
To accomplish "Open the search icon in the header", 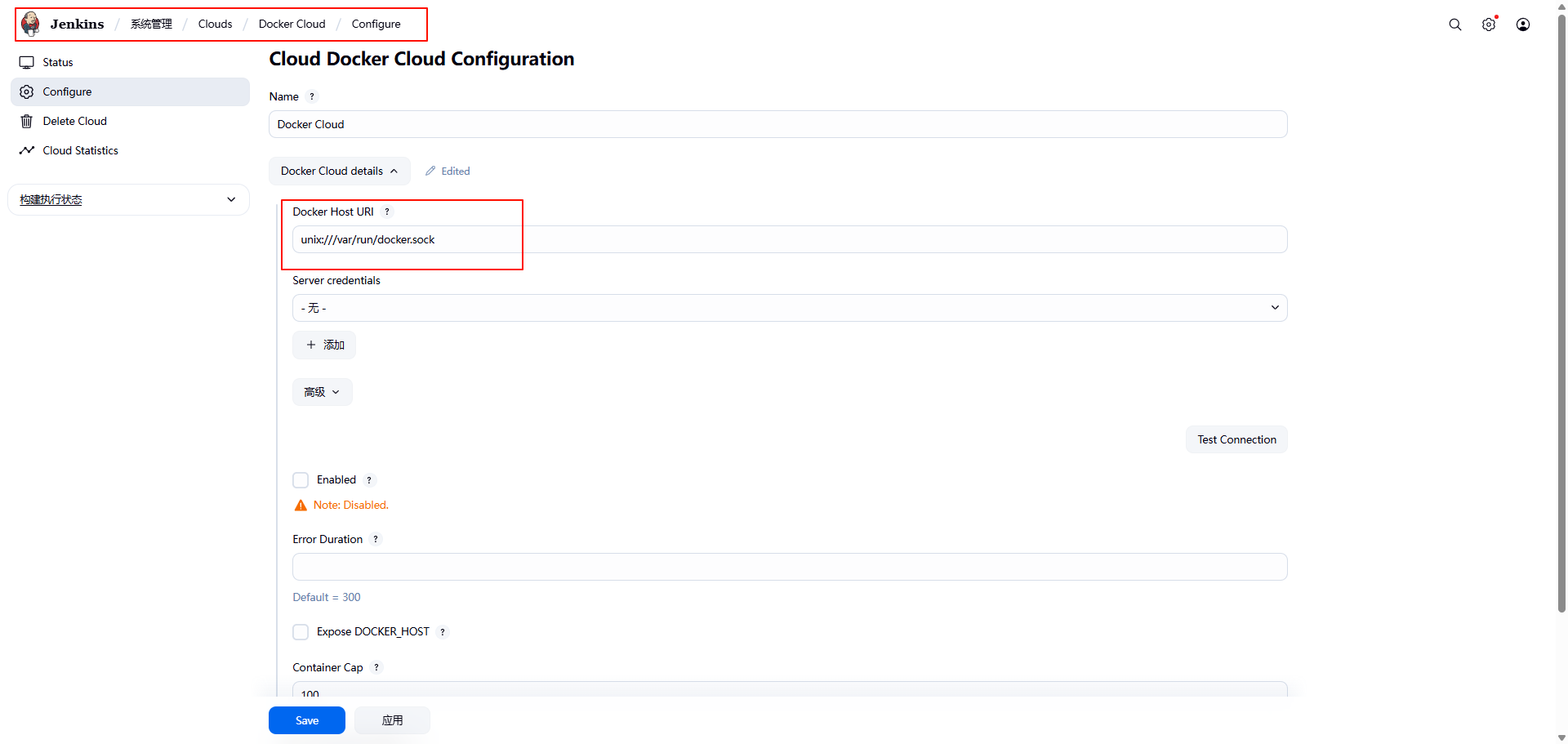I will point(1455,25).
